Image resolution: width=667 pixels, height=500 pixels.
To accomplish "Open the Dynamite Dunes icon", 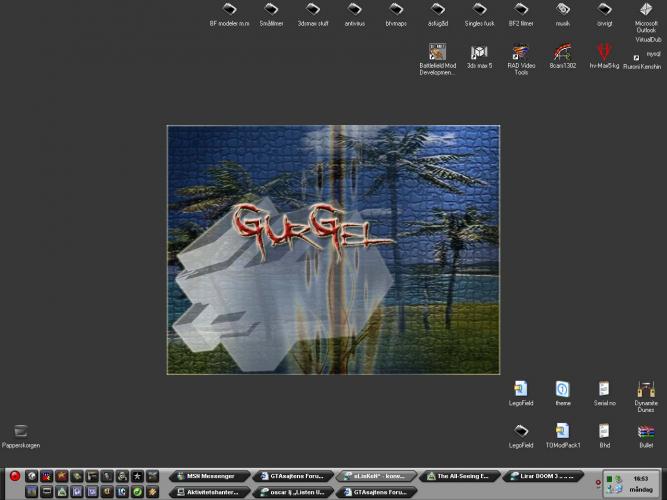I will pyautogui.click(x=645, y=389).
